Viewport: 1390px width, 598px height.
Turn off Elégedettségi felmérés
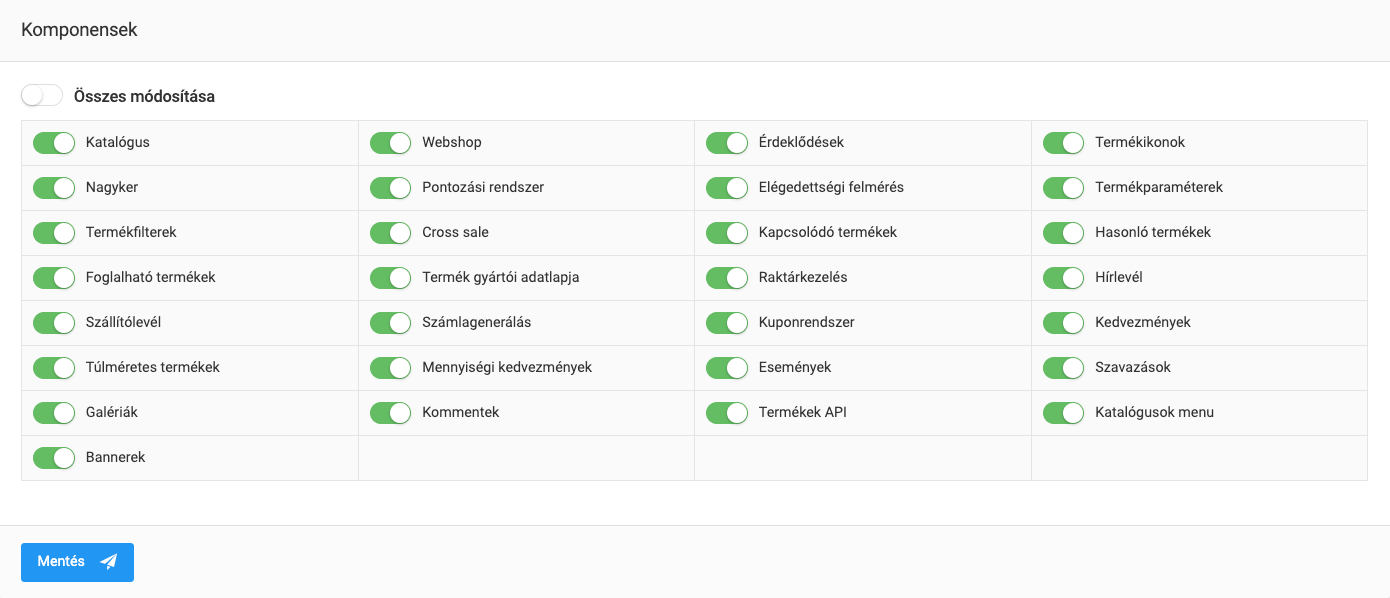click(727, 188)
